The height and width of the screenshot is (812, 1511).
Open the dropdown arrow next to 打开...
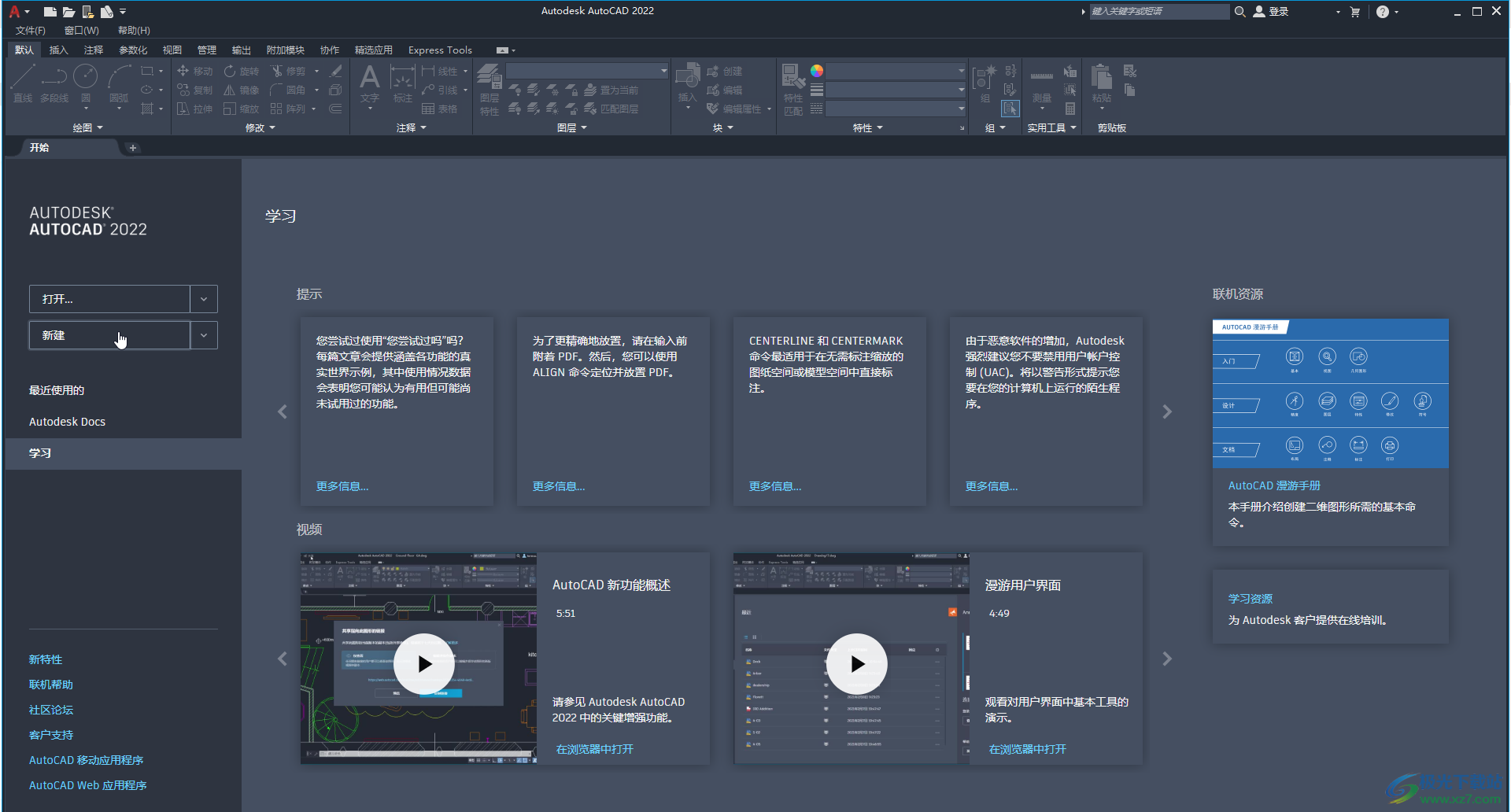(204, 299)
